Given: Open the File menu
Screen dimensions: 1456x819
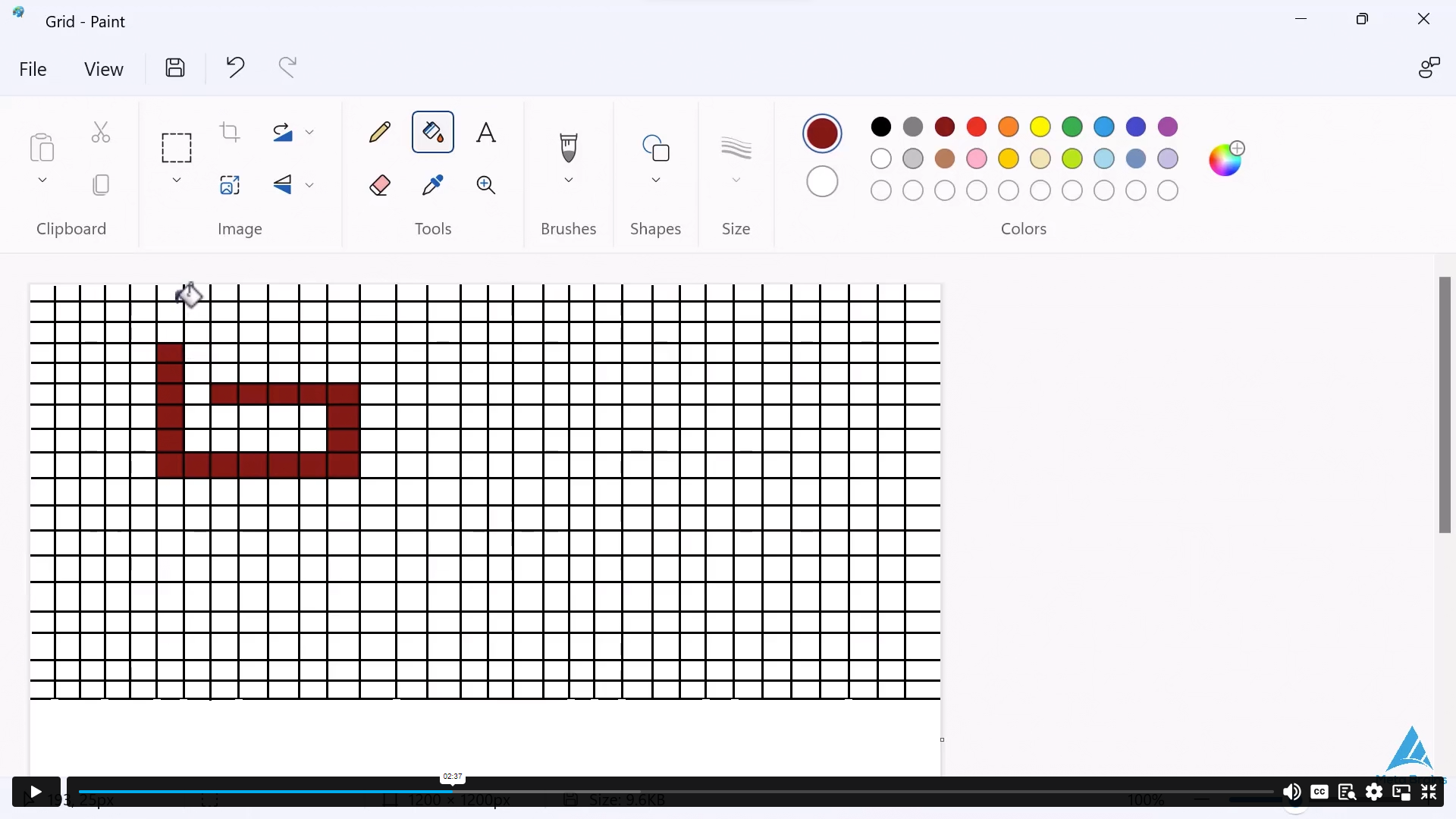Looking at the screenshot, I should tap(32, 68).
